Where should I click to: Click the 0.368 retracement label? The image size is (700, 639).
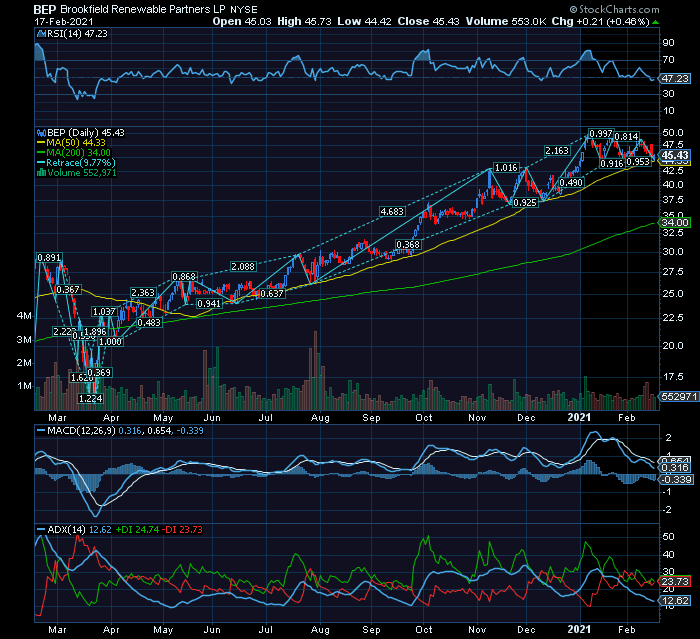[408, 245]
